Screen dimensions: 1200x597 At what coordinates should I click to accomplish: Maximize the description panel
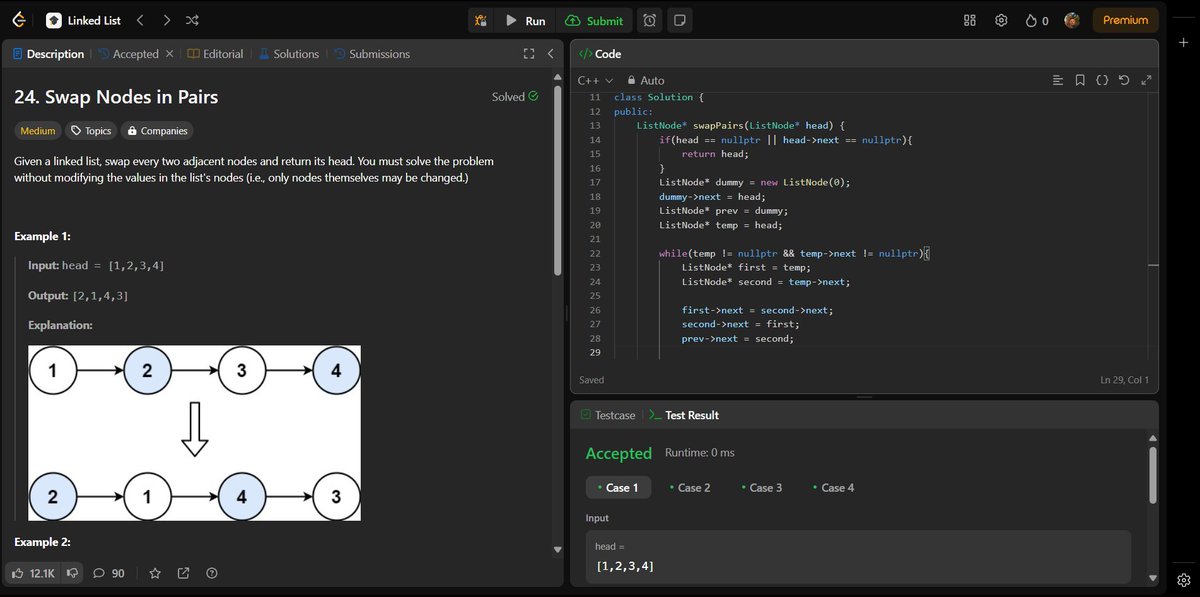click(x=529, y=54)
